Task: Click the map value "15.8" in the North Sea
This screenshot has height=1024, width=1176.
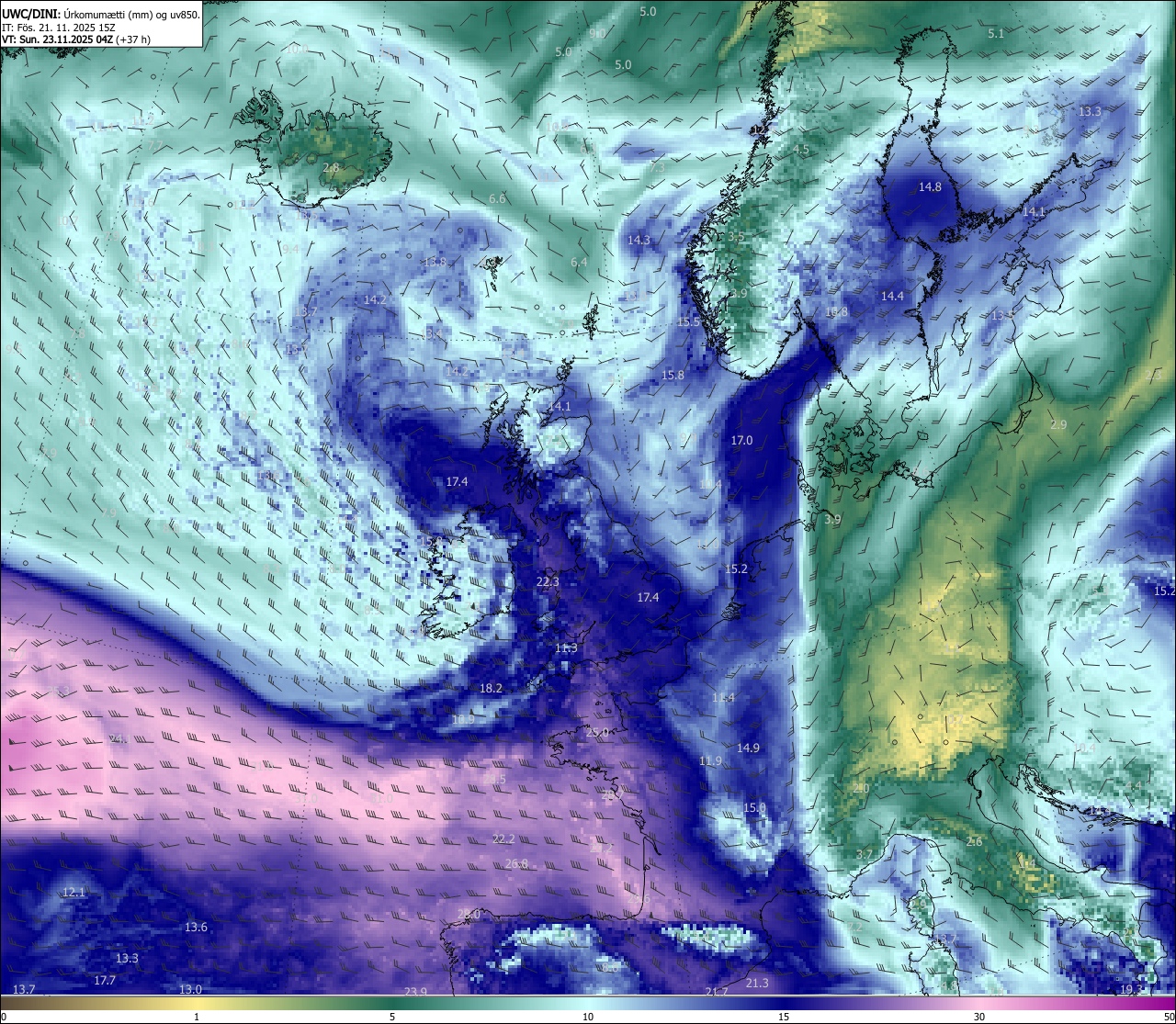Action: pos(673,376)
